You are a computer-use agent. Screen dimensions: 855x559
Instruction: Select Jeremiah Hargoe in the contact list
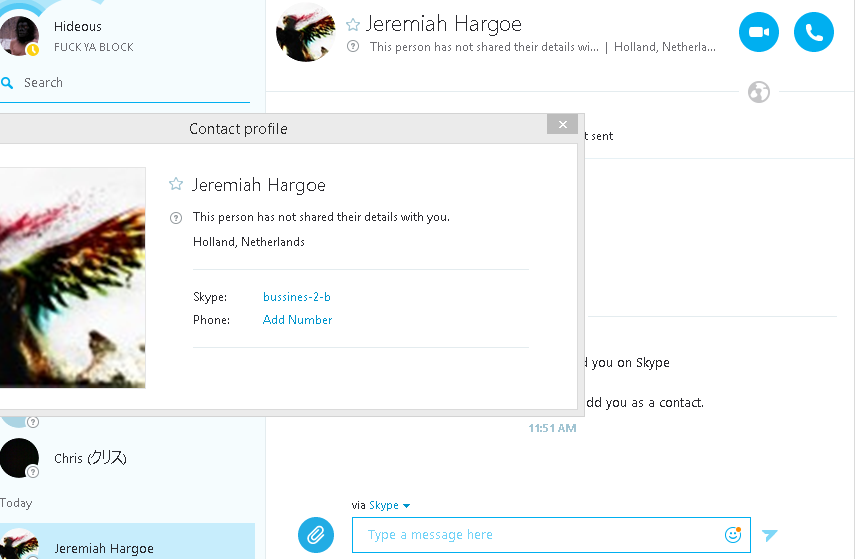(104, 548)
